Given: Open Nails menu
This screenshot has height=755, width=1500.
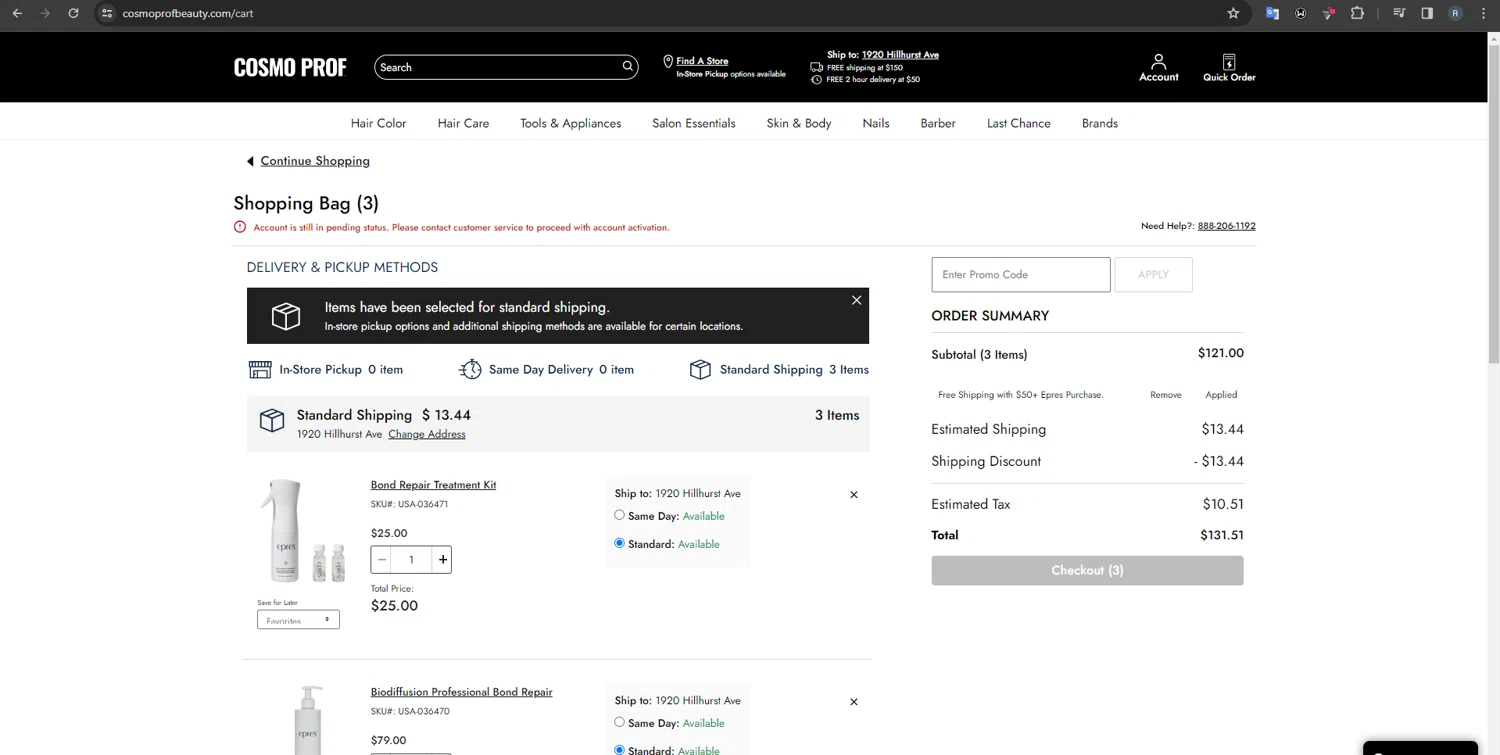Looking at the screenshot, I should coord(876,123).
